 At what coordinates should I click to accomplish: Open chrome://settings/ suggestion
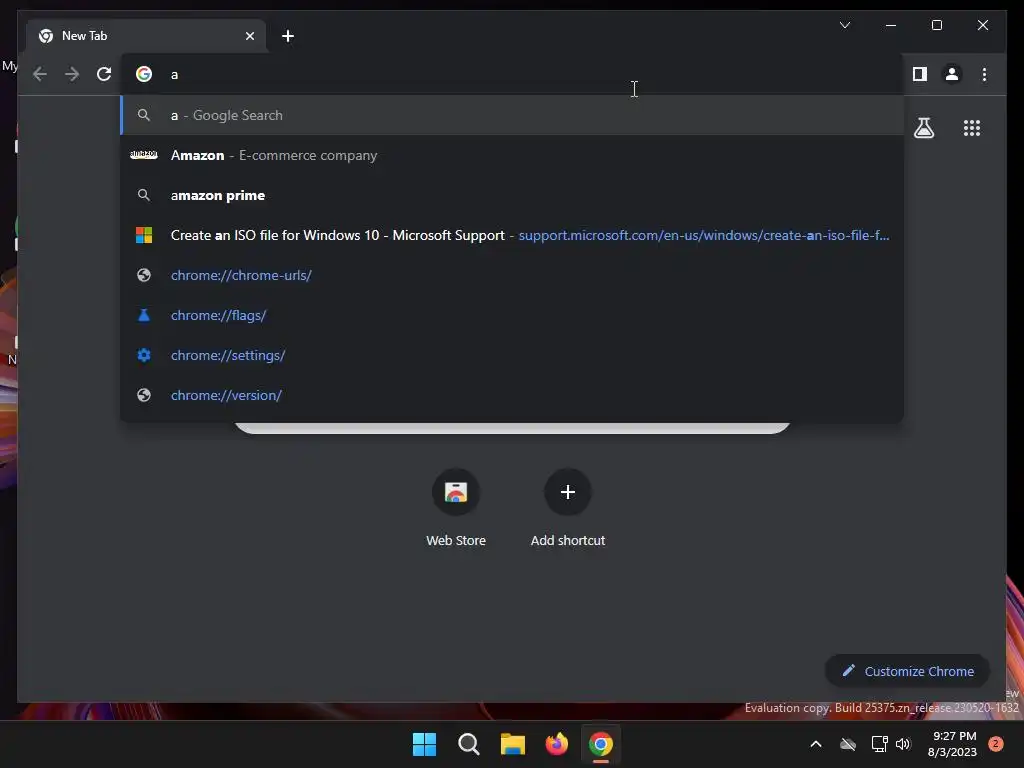click(x=513, y=355)
